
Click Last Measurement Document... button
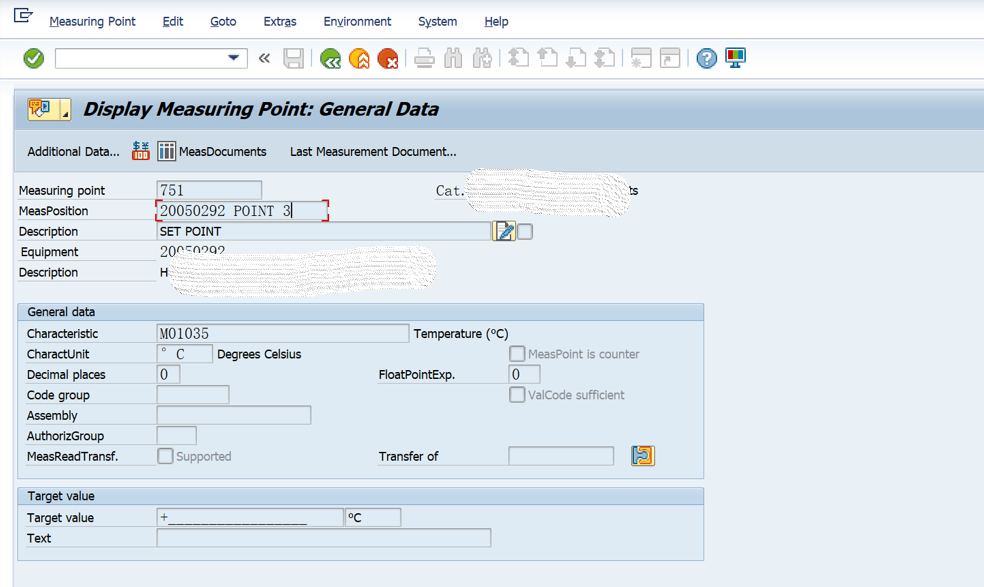pos(373,151)
